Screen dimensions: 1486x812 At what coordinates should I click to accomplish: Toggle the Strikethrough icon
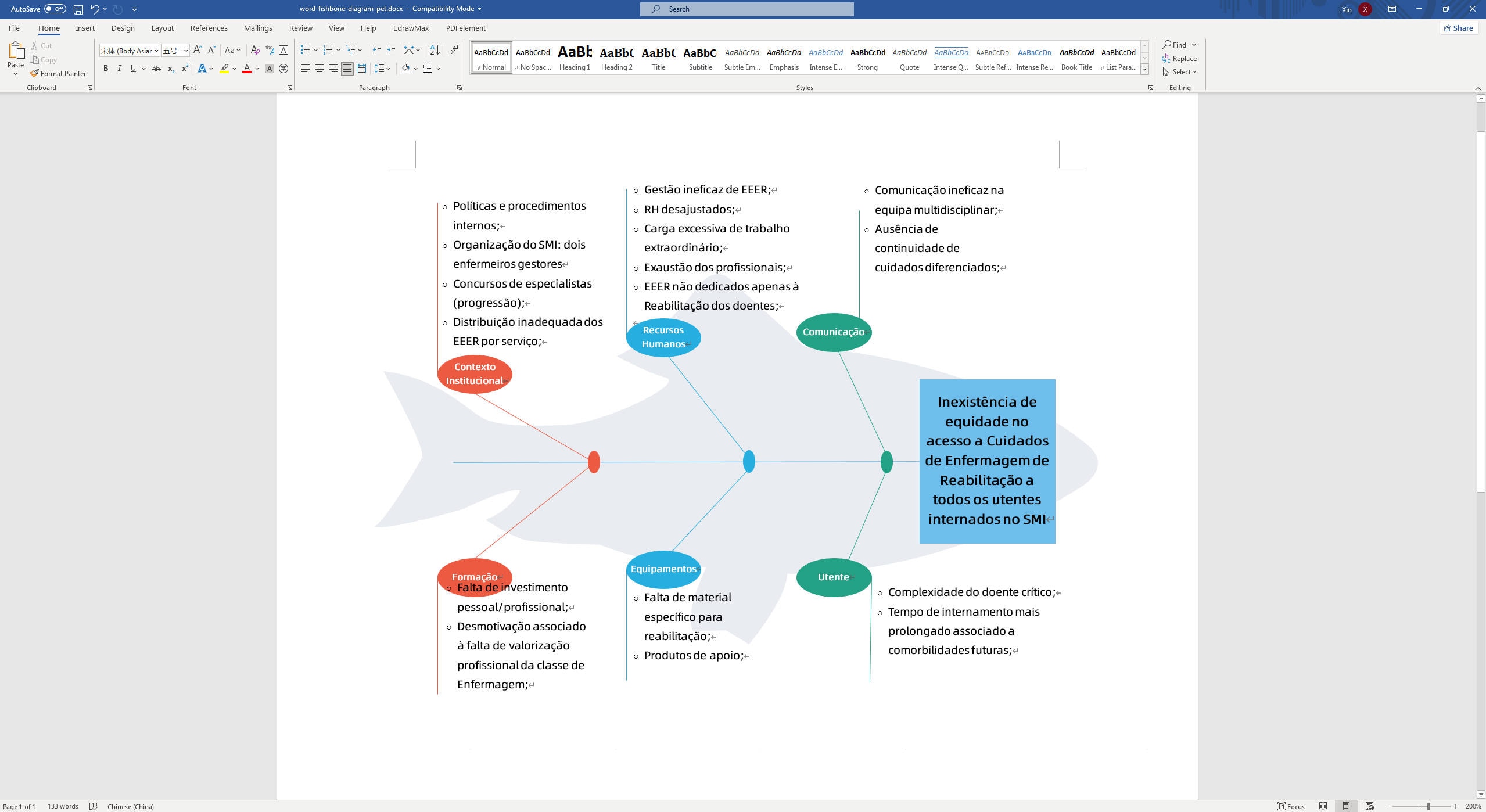155,69
